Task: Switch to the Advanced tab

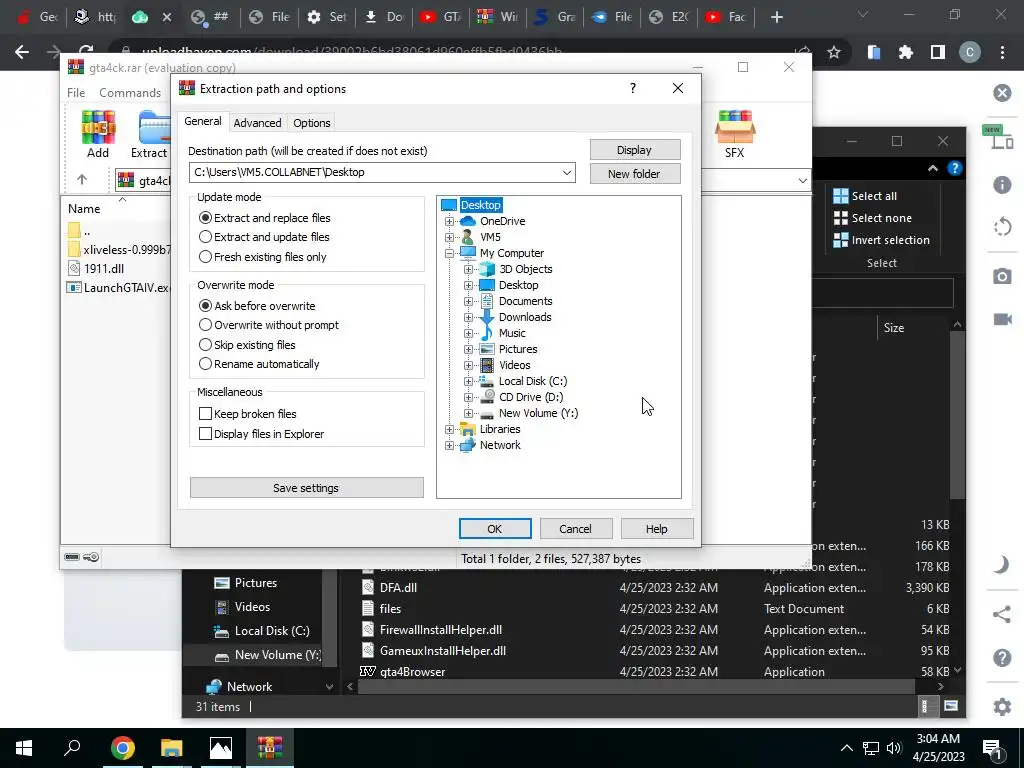Action: tap(257, 123)
